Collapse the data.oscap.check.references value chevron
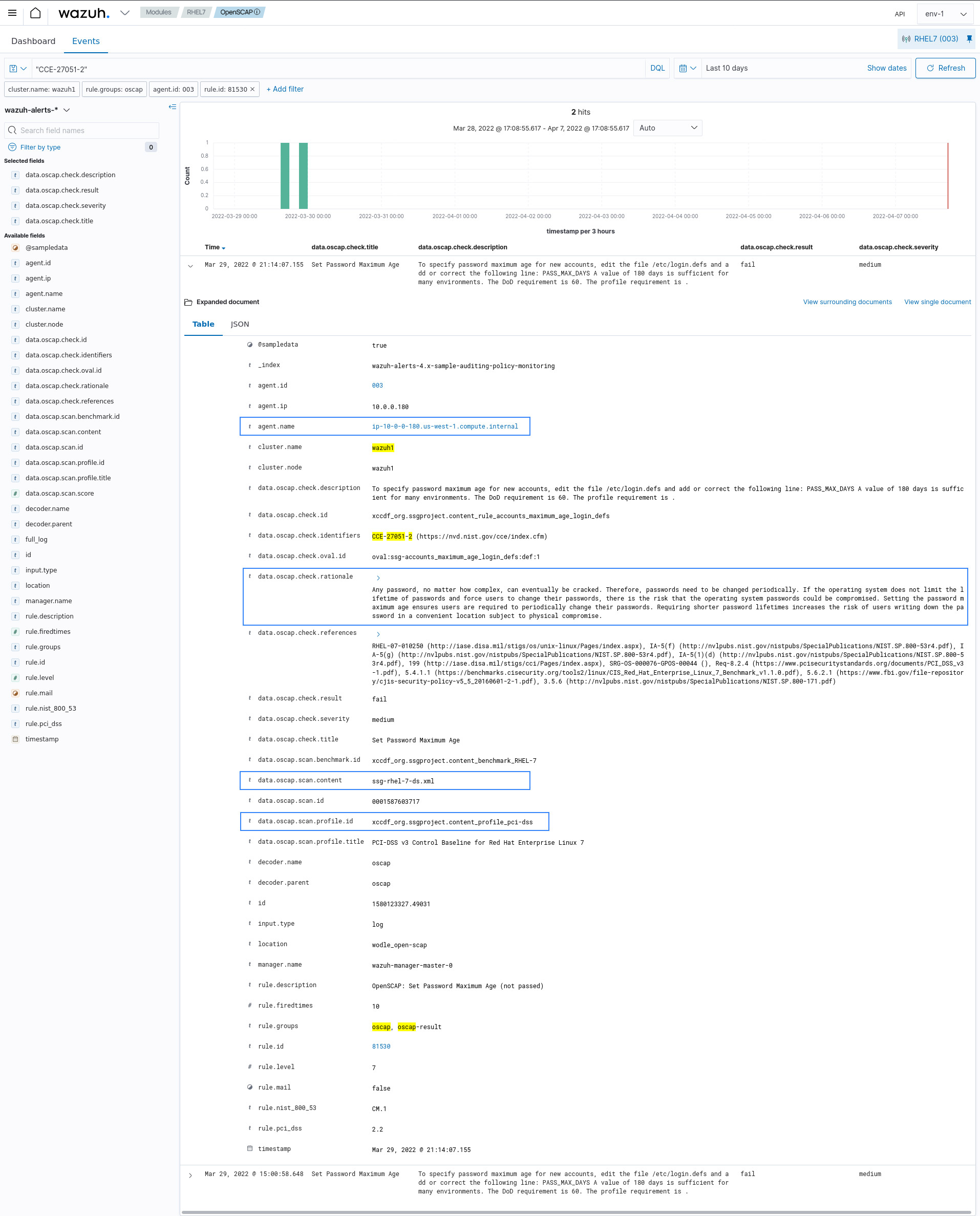Image resolution: width=980 pixels, height=1216 pixels. click(x=378, y=634)
